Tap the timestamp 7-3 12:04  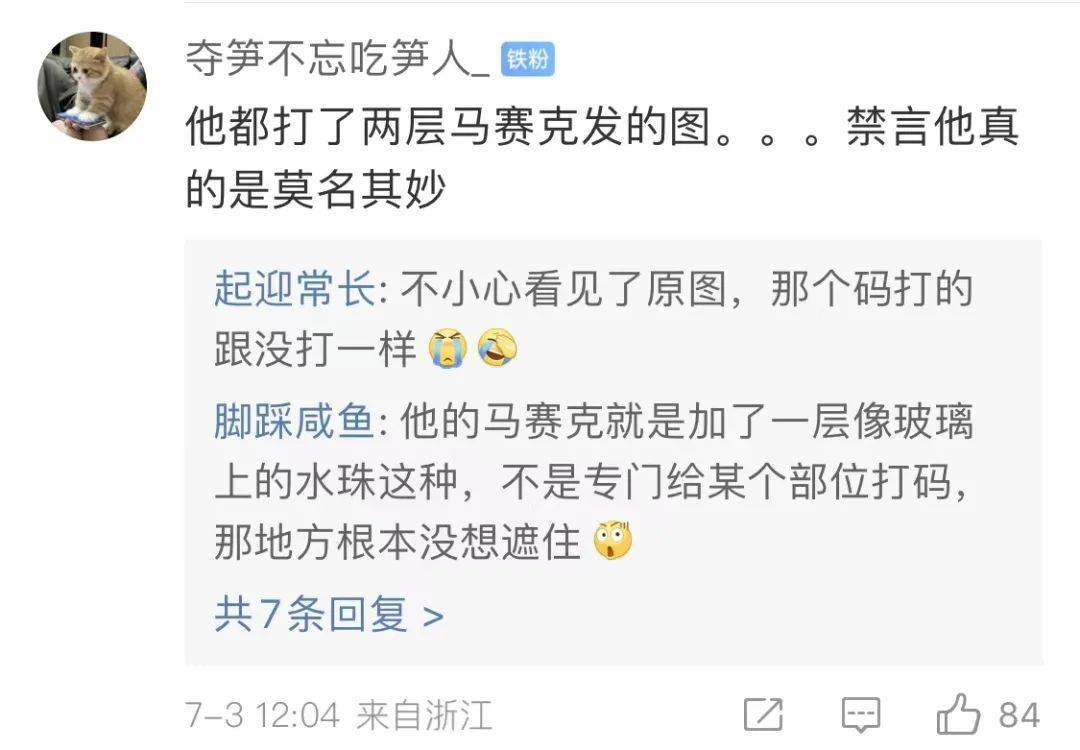click(262, 715)
